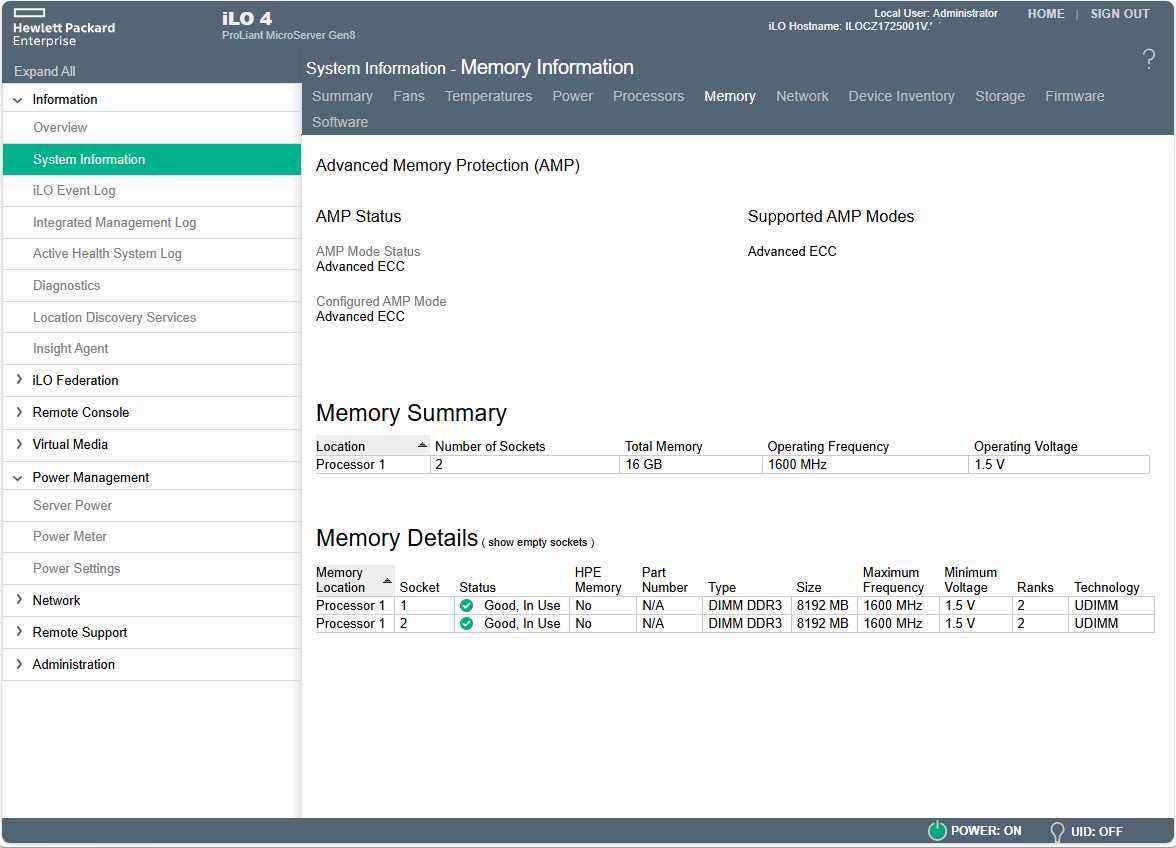Open the help question mark icon
The image size is (1176, 848).
pos(1148,58)
